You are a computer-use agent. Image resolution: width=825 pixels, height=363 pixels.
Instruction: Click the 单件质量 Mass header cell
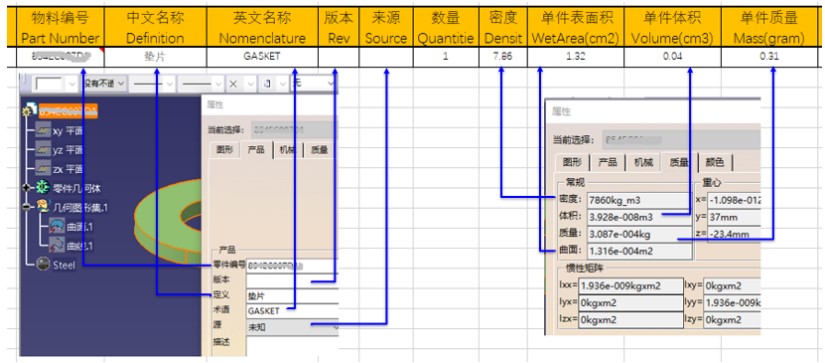pos(769,27)
